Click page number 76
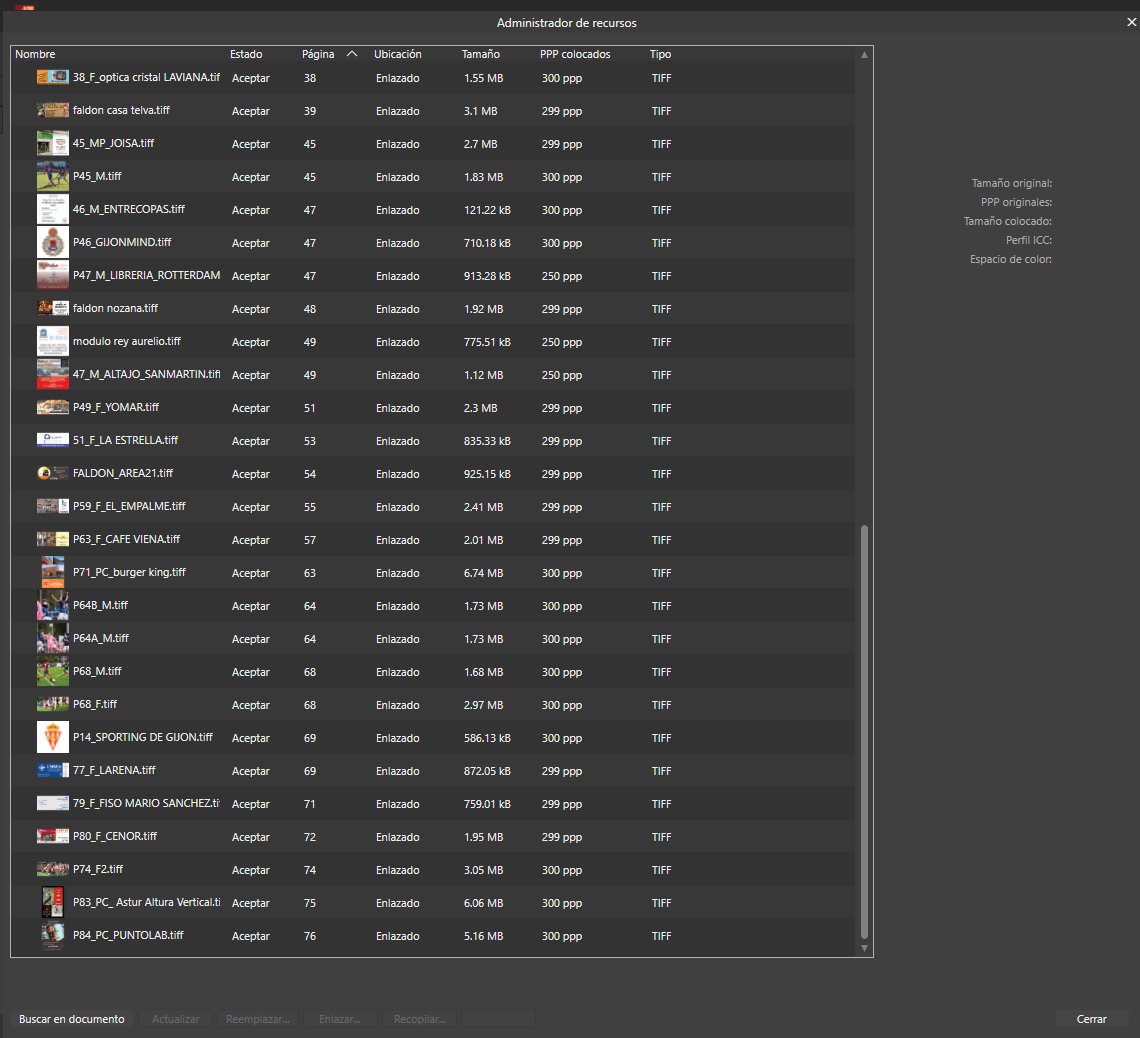Image resolution: width=1140 pixels, height=1038 pixels. (310, 936)
